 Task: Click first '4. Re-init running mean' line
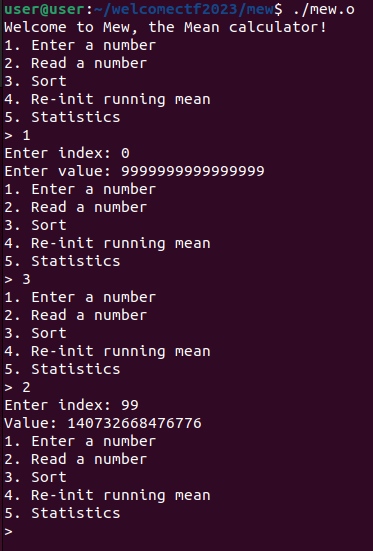[108, 99]
